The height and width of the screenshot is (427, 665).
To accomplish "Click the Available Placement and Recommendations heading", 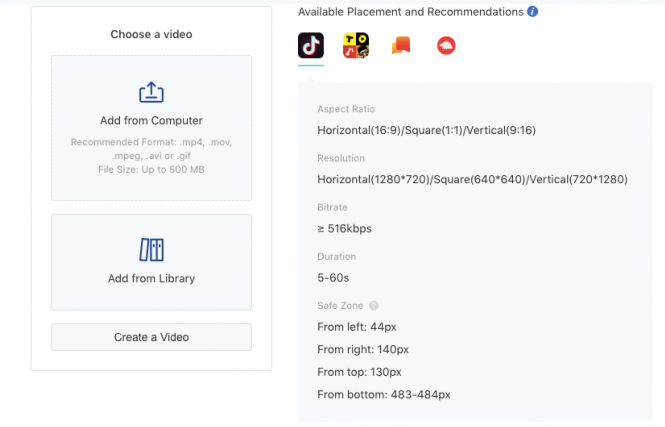I will point(410,12).
